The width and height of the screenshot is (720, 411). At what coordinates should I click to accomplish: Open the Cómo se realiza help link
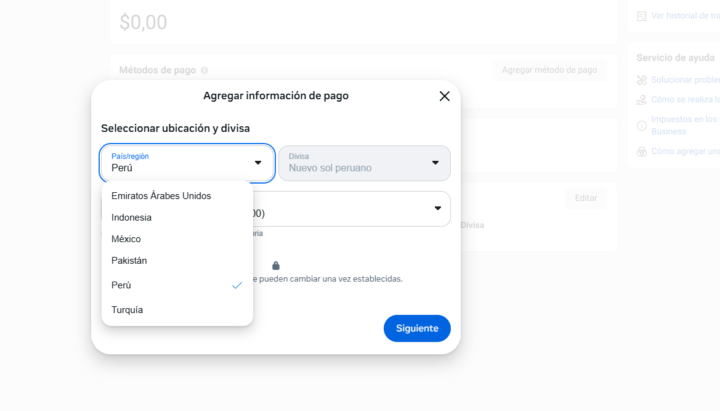[x=685, y=99]
